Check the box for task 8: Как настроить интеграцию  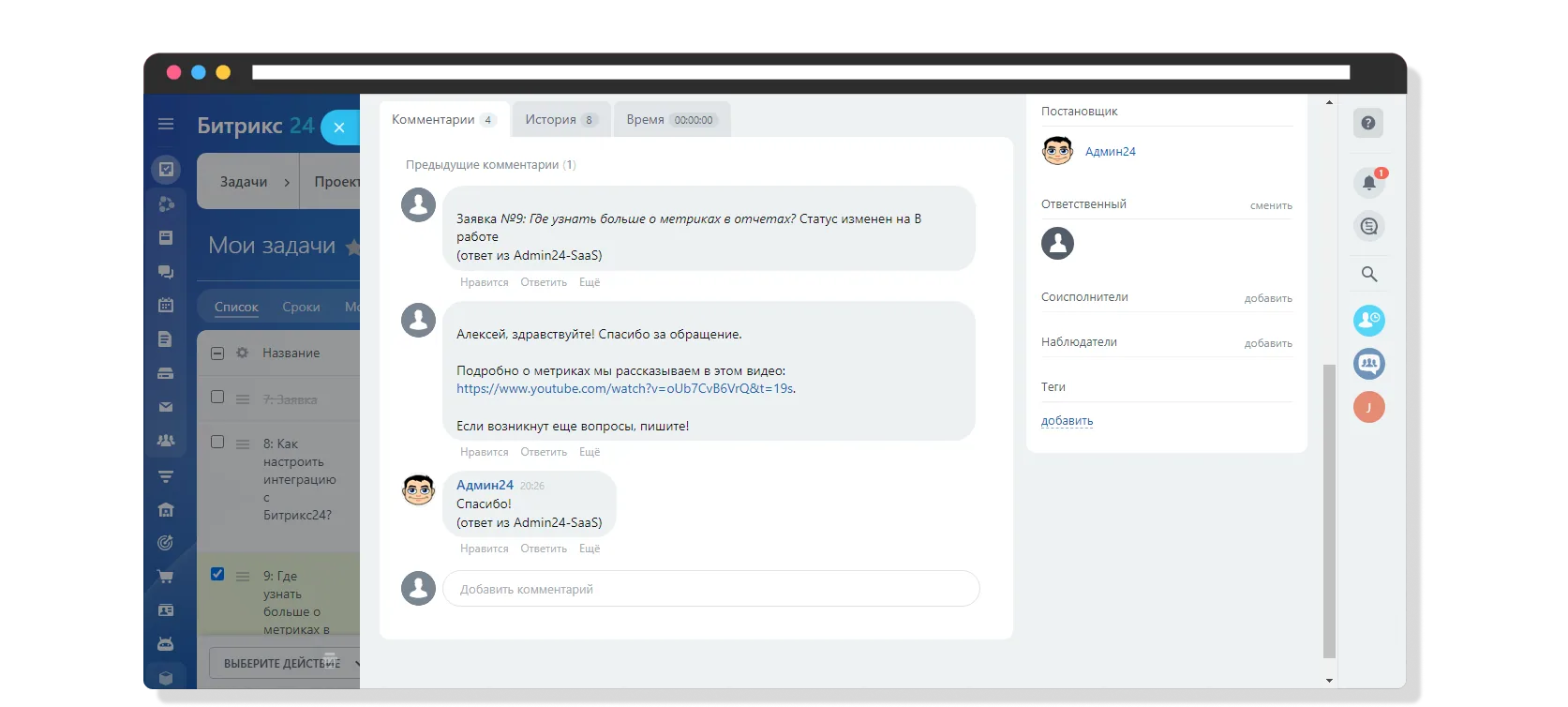click(217, 442)
